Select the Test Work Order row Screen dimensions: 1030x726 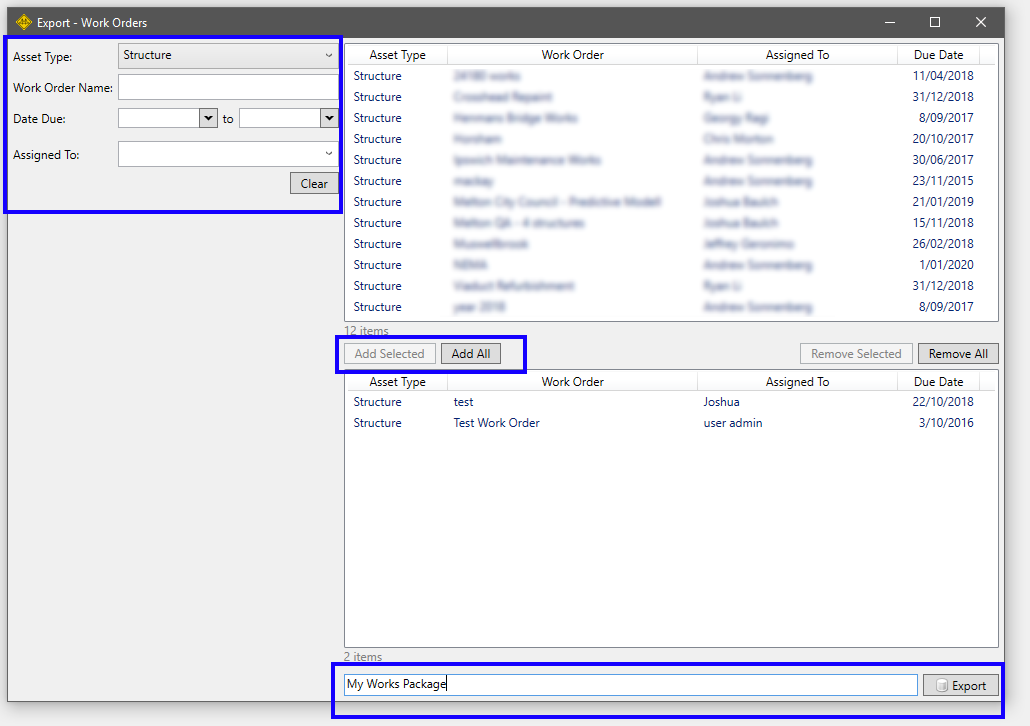(x=496, y=423)
